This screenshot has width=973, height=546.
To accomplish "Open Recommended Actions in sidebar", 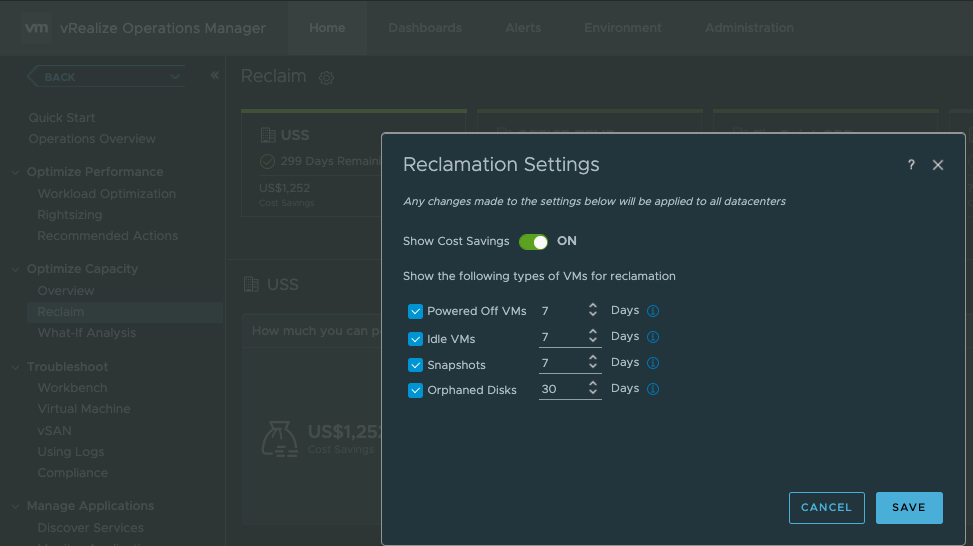I will (x=107, y=236).
